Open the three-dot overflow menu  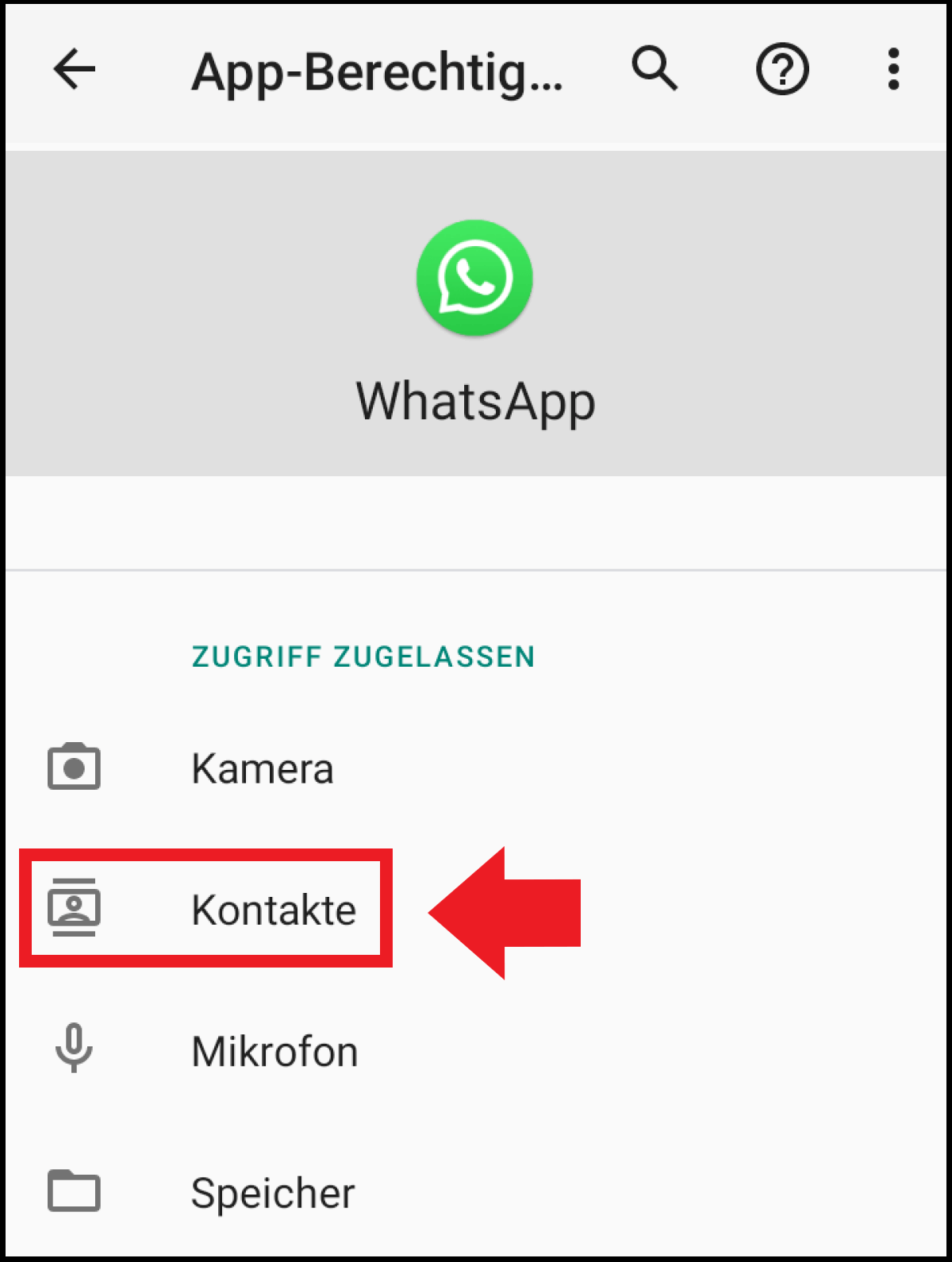[894, 69]
